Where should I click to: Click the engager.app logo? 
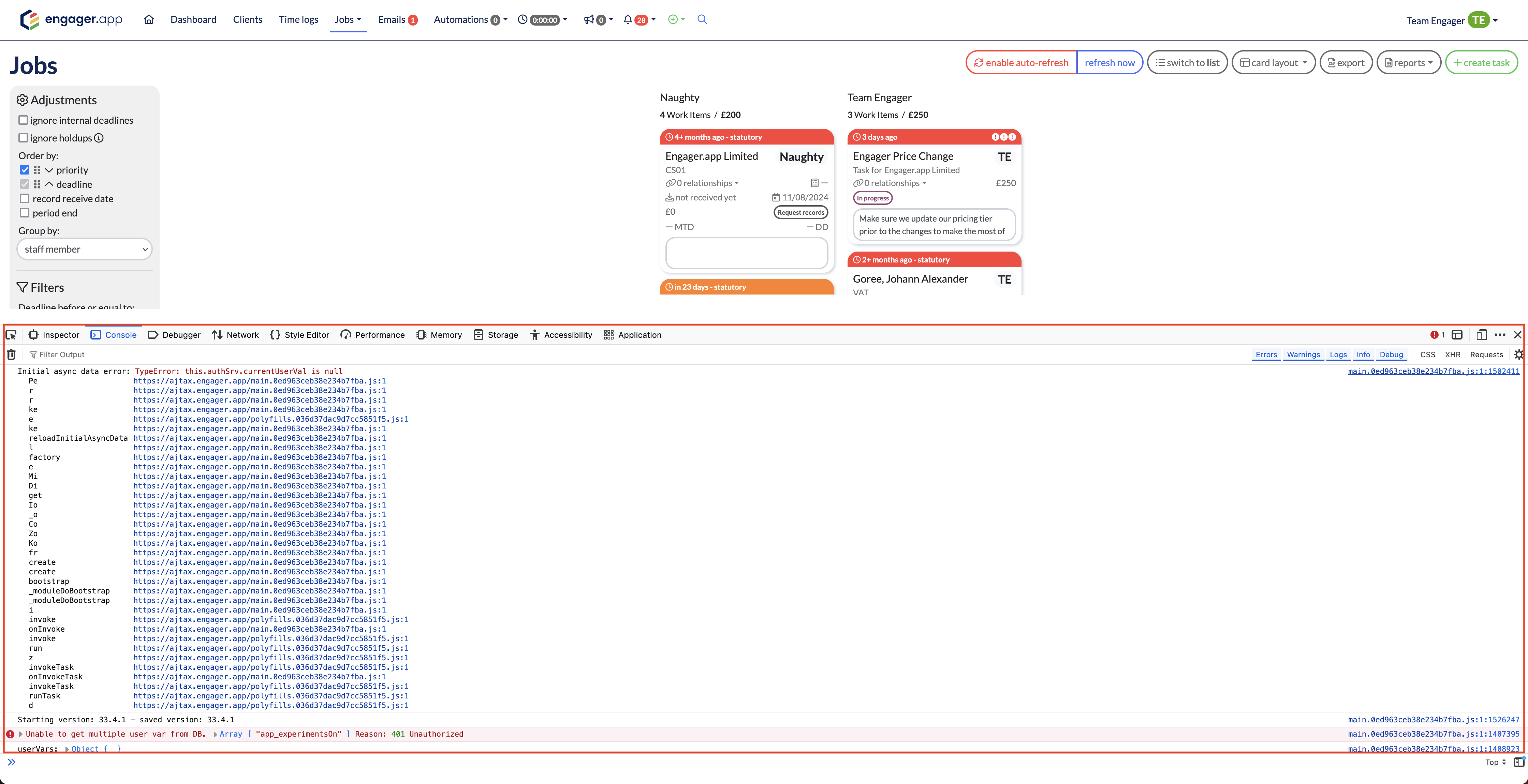(x=71, y=19)
